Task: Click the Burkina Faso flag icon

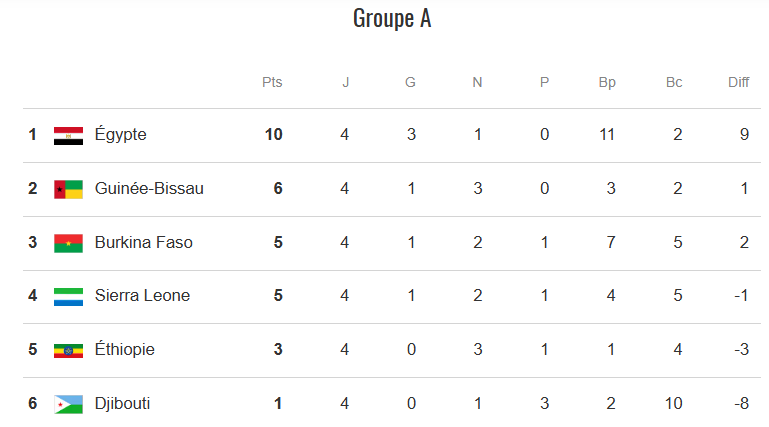Action: coord(68,243)
